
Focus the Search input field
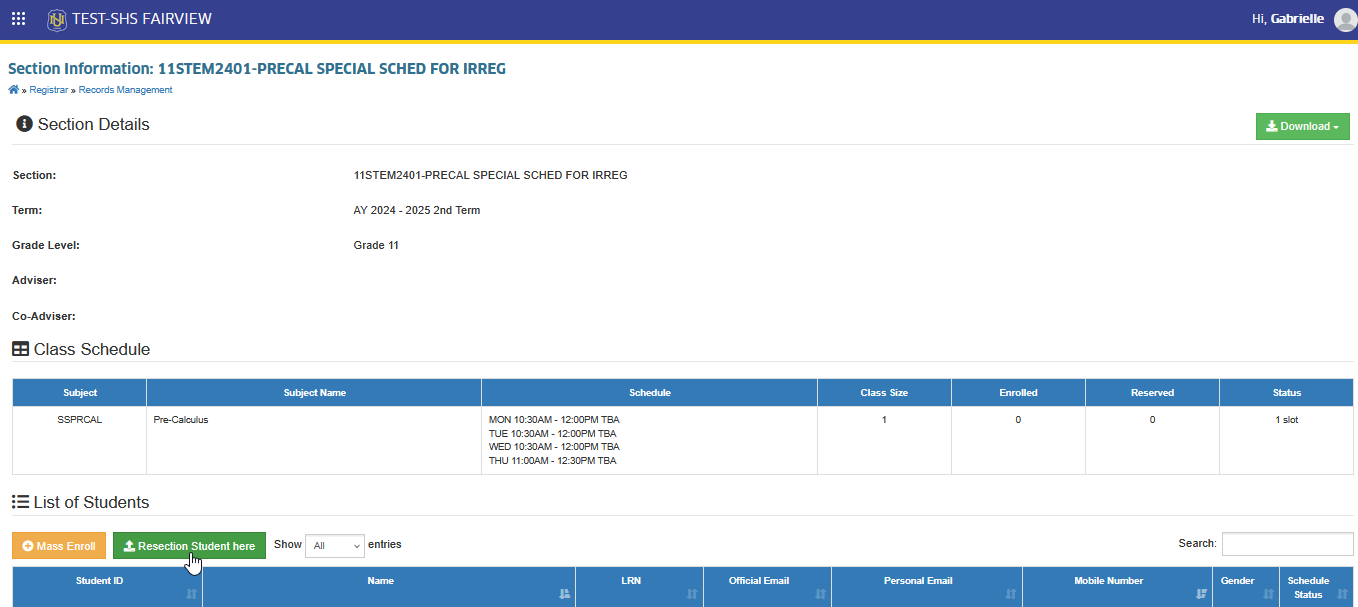1287,544
